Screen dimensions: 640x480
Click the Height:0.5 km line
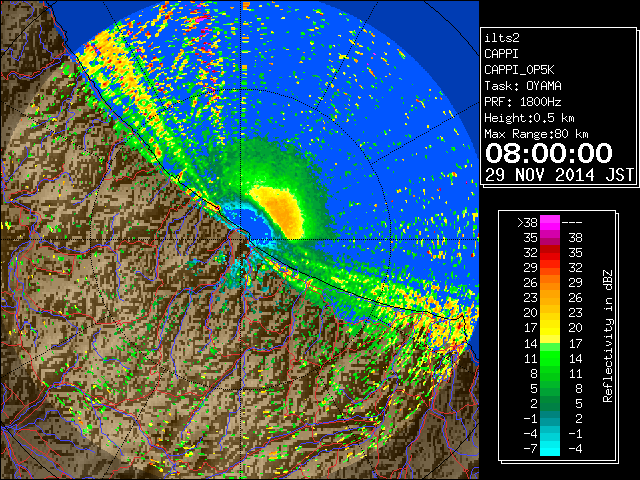(529, 118)
